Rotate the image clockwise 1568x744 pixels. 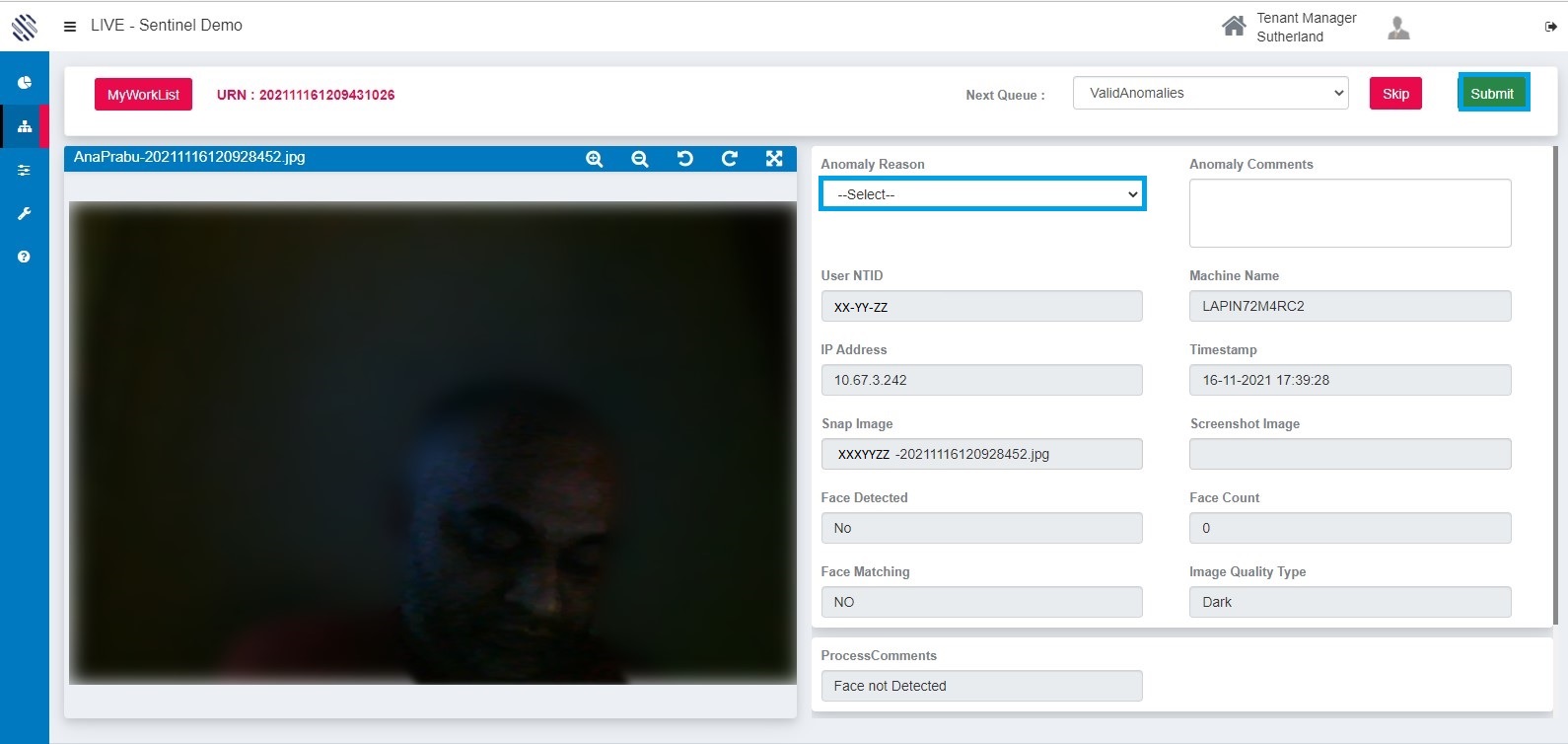tap(730, 159)
